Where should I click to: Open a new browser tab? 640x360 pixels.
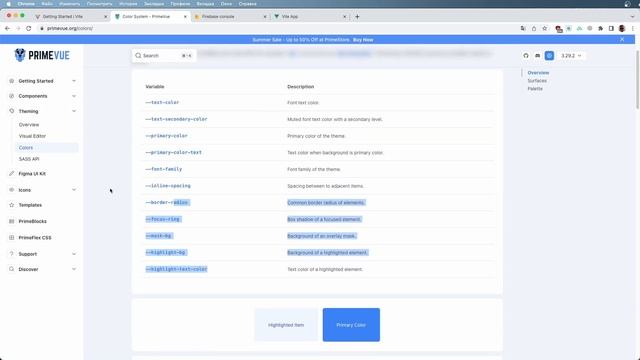tap(357, 17)
